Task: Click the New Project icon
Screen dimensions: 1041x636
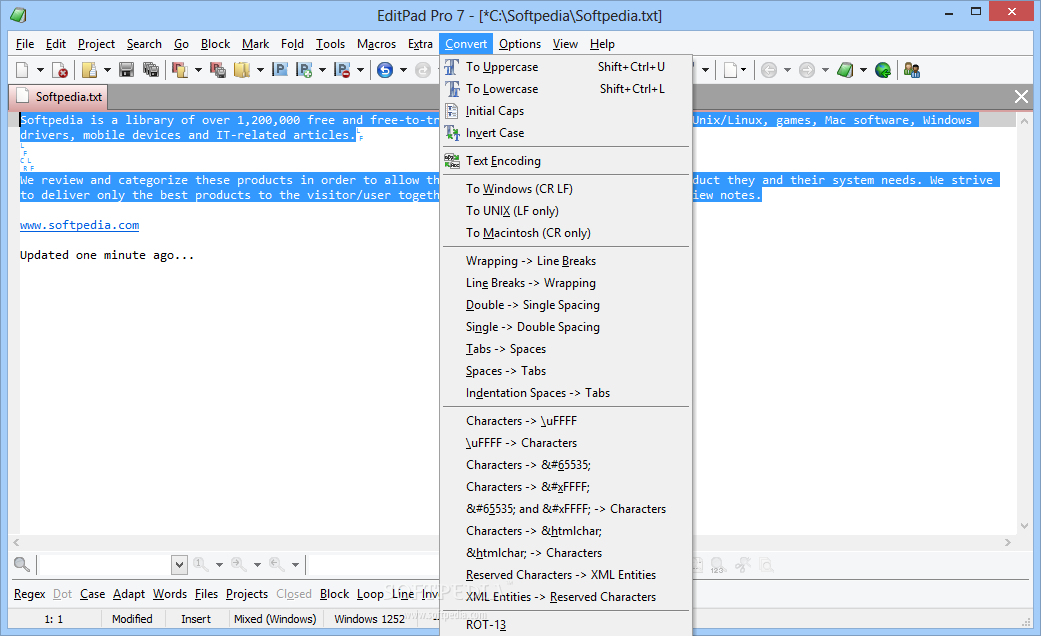Action: 179,70
